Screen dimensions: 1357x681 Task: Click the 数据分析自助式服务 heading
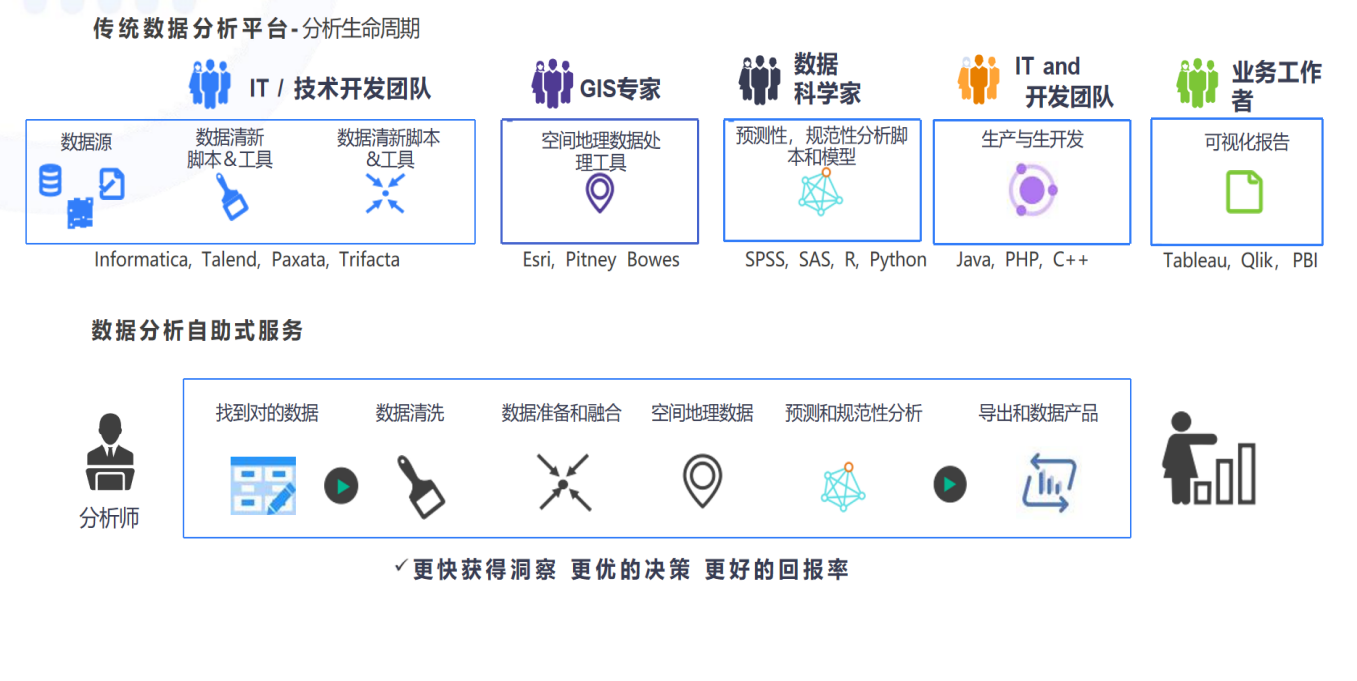pos(197,331)
